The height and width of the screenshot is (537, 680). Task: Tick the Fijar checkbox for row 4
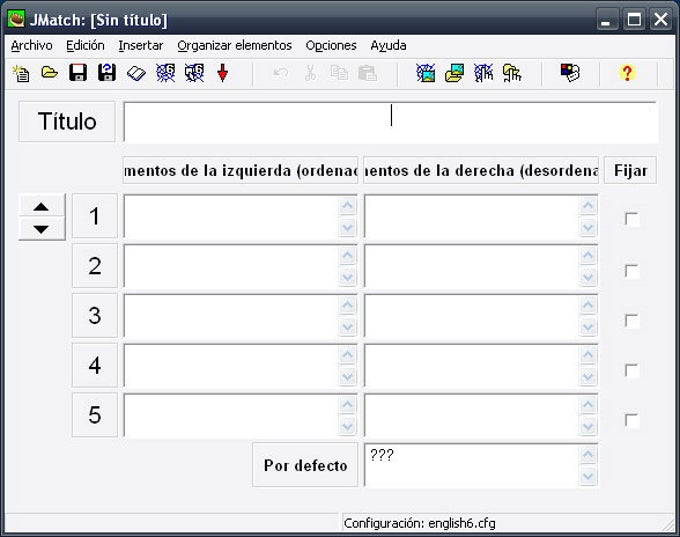pyautogui.click(x=631, y=370)
